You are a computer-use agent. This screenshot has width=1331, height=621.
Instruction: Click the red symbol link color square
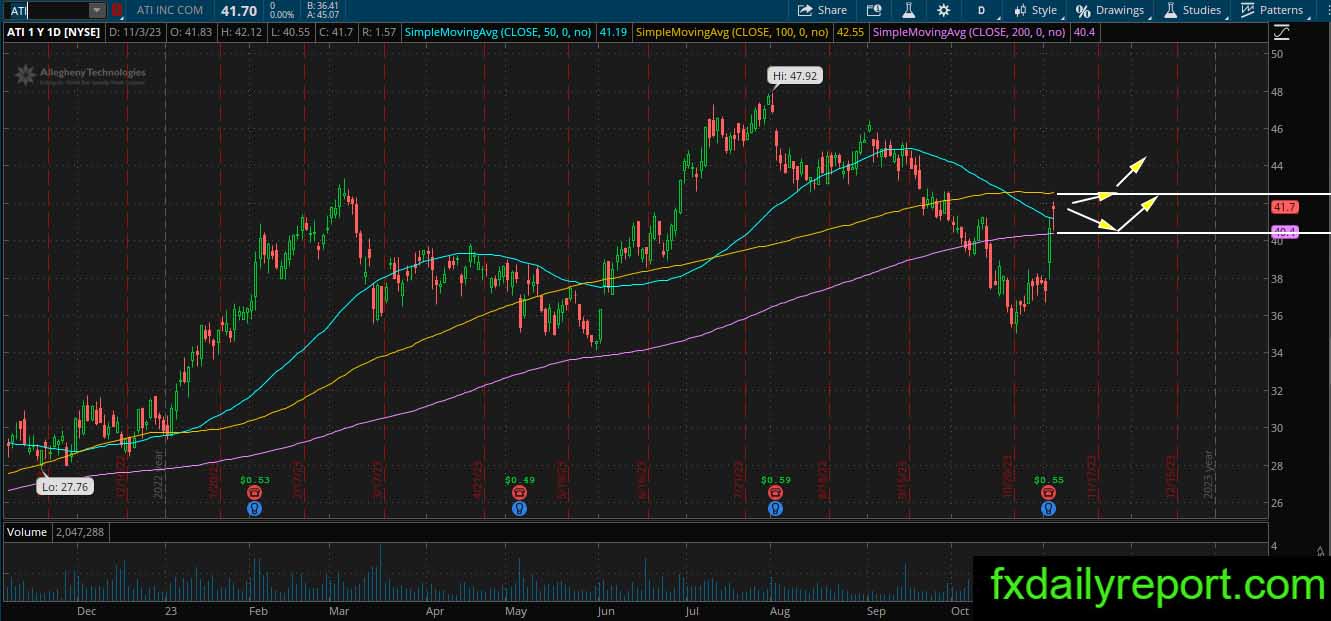[x=117, y=10]
